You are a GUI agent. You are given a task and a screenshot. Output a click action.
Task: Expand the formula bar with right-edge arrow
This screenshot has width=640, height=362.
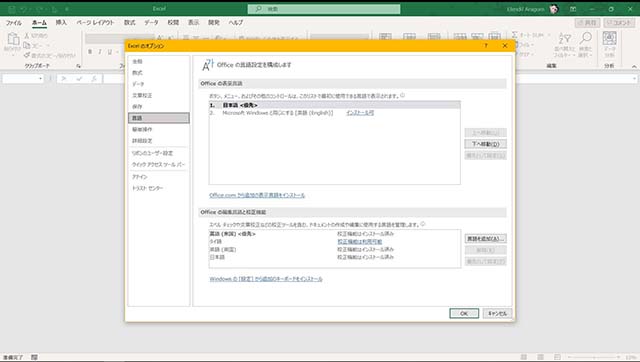pos(635,78)
